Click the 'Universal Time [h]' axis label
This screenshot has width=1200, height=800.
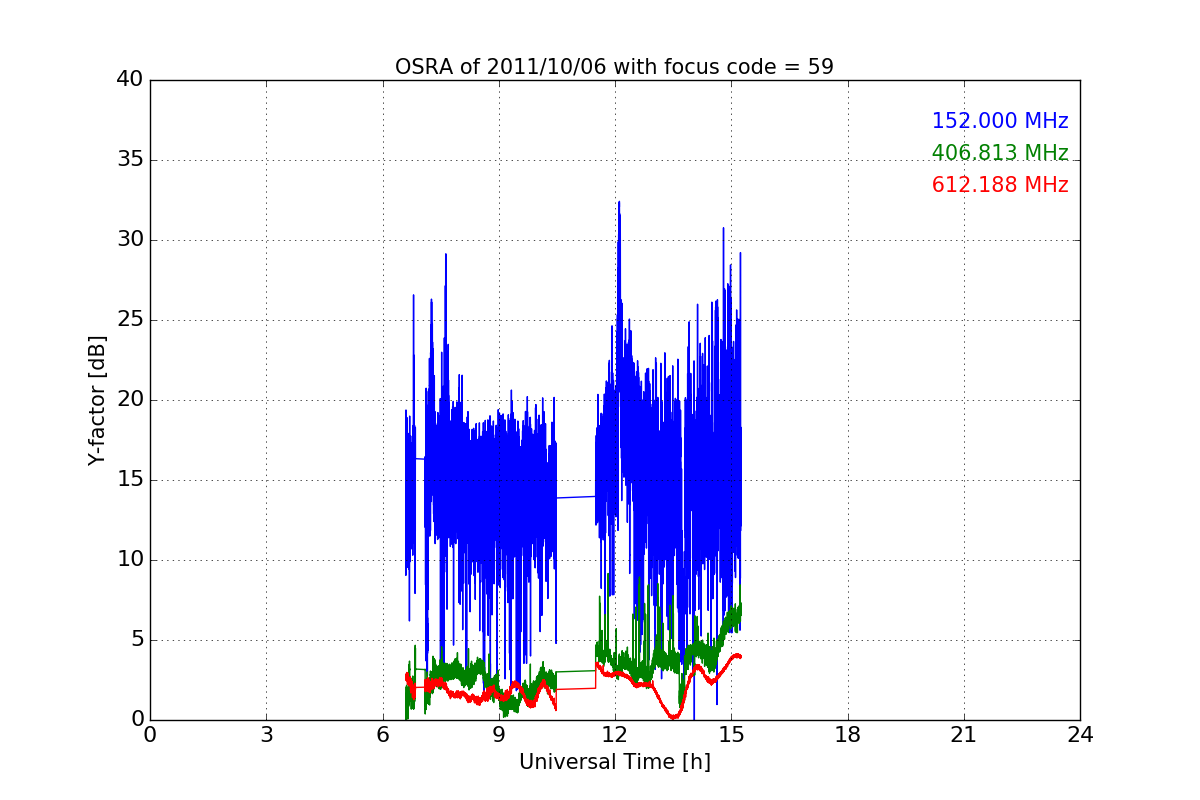point(614,762)
